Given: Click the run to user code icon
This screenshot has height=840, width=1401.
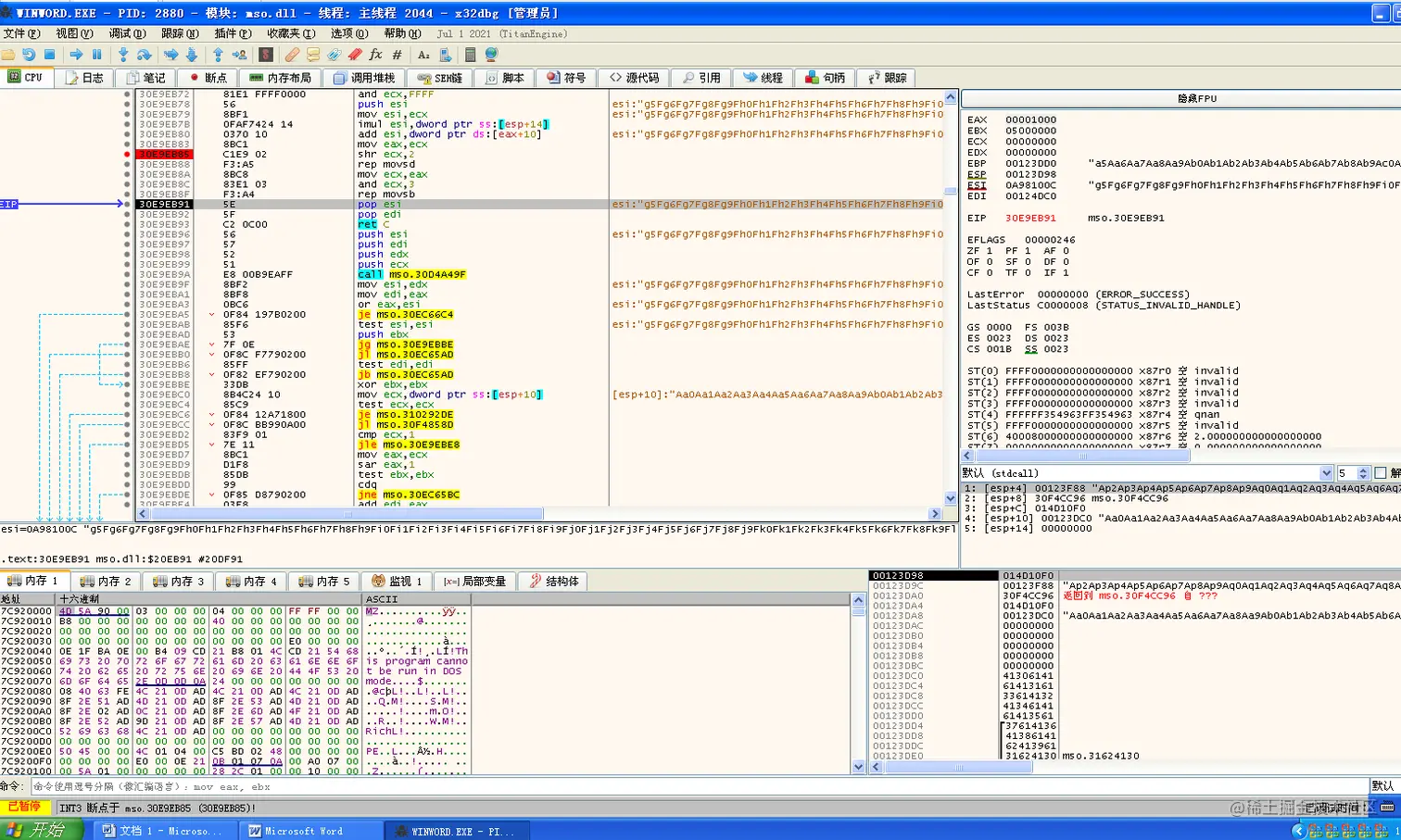Looking at the screenshot, I should (x=239, y=55).
